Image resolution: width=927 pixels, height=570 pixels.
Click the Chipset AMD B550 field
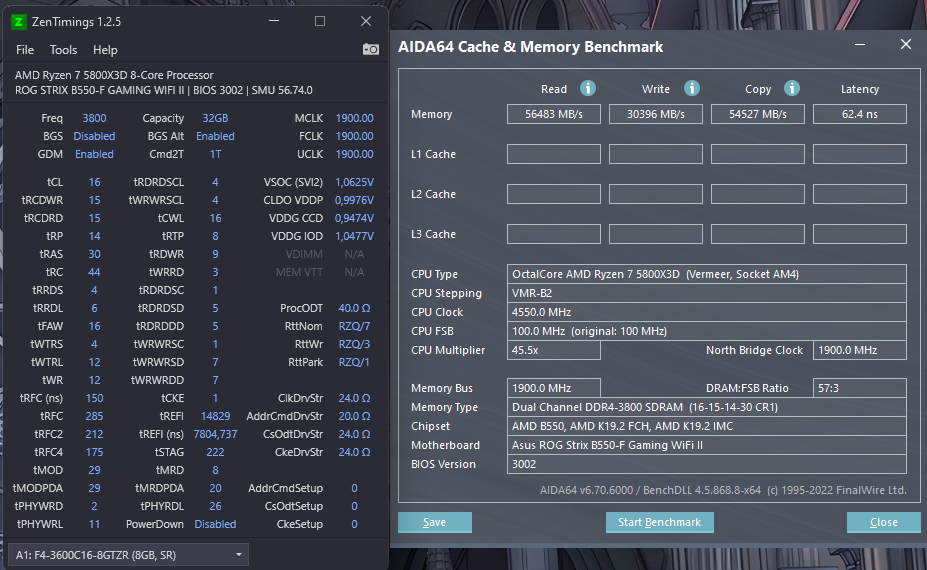706,426
